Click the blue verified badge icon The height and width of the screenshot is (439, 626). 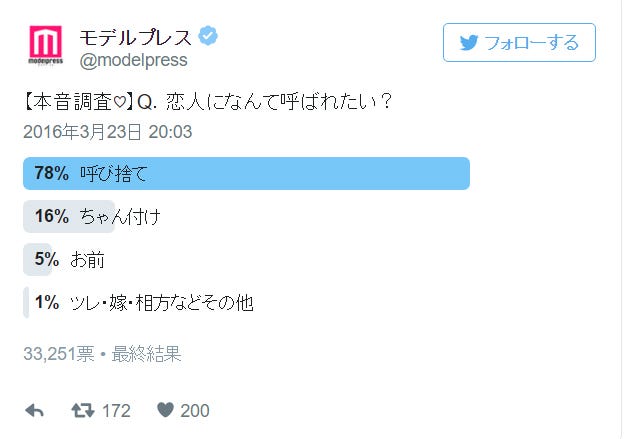coord(209,38)
